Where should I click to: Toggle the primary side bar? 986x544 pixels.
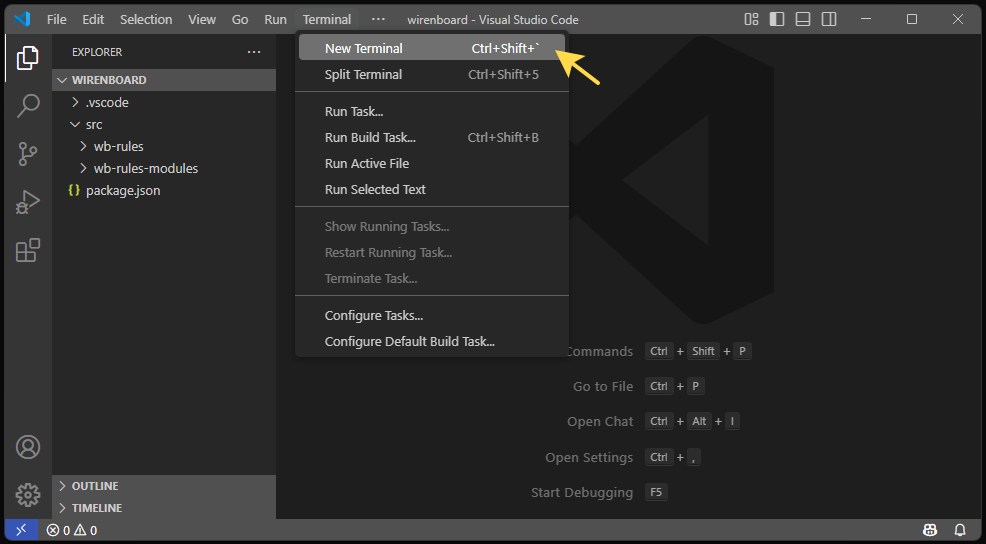pos(777,19)
